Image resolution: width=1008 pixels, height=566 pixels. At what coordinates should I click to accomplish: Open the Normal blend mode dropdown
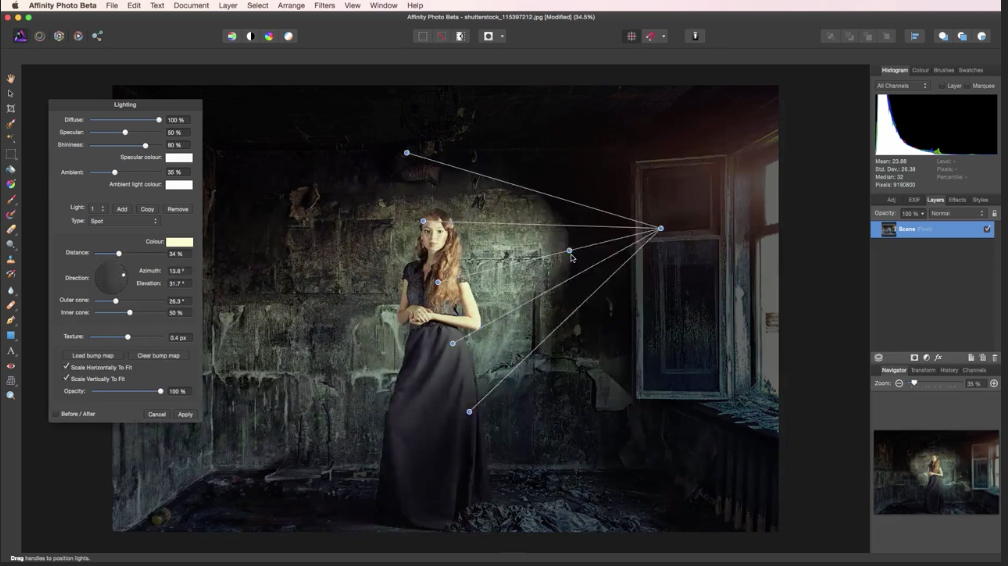957,213
